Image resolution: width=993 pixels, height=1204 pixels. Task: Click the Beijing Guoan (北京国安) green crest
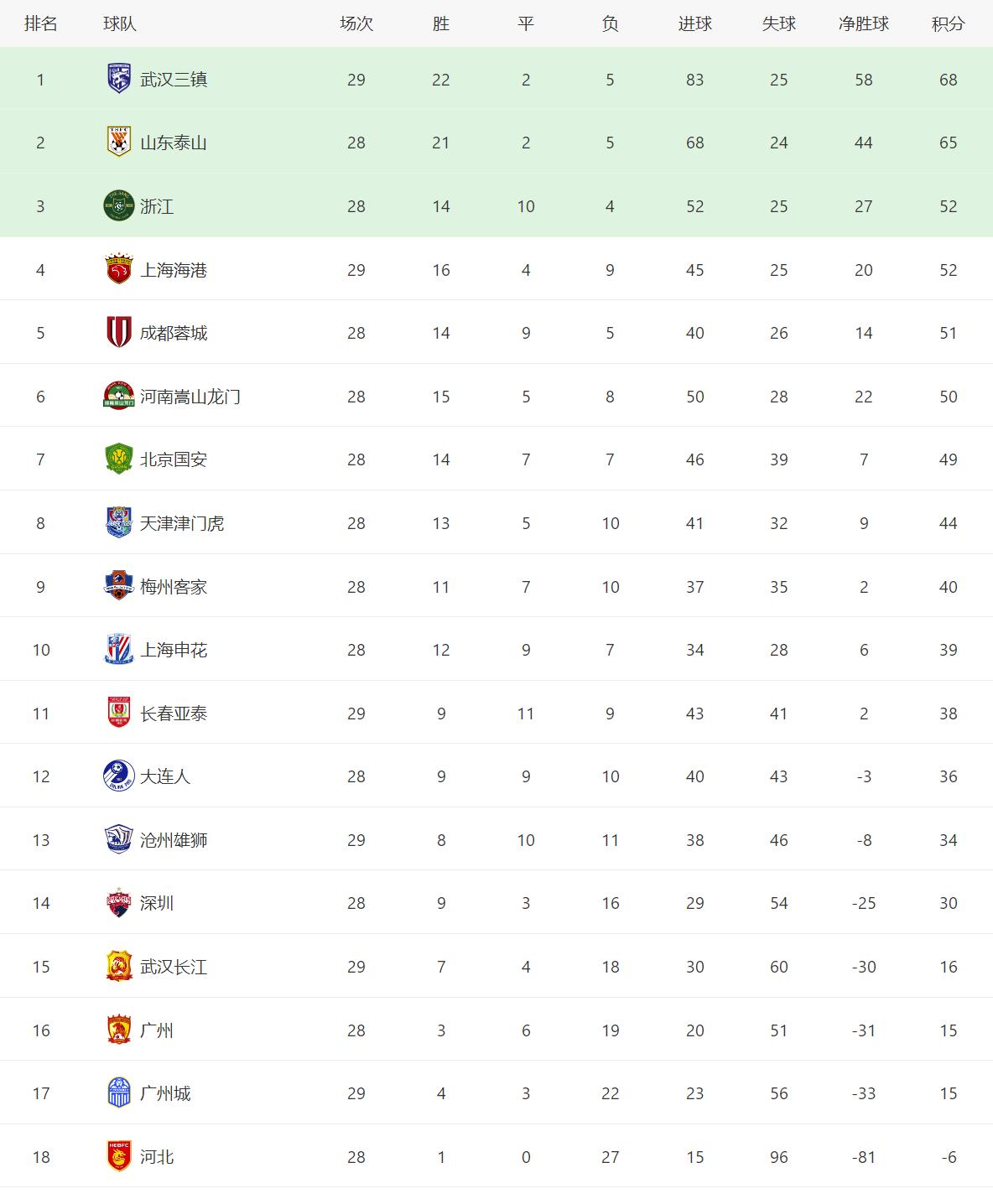[119, 459]
